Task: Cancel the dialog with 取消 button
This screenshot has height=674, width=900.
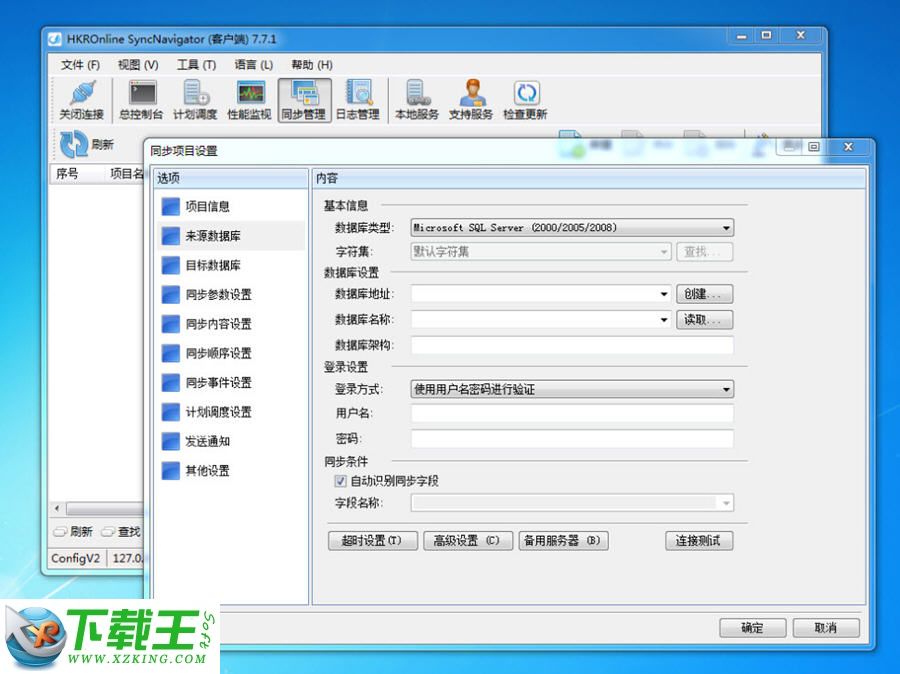Action: coord(826,627)
